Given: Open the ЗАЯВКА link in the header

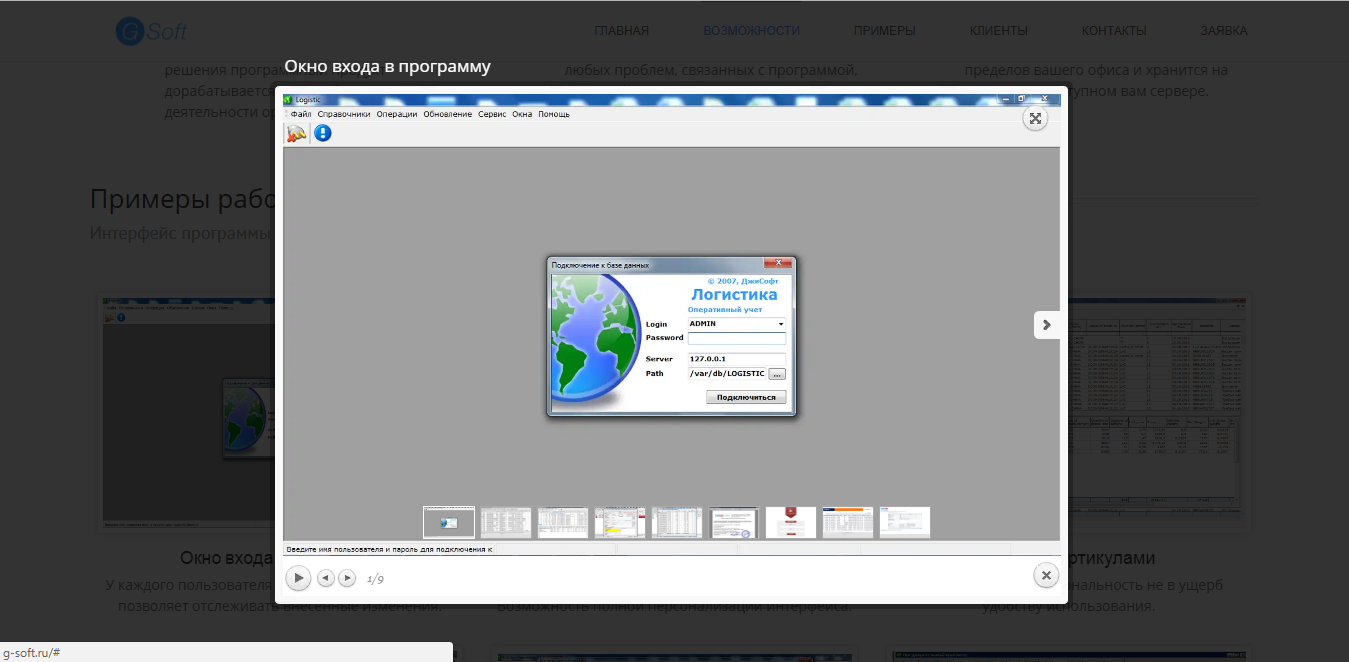Looking at the screenshot, I should click(x=1223, y=31).
